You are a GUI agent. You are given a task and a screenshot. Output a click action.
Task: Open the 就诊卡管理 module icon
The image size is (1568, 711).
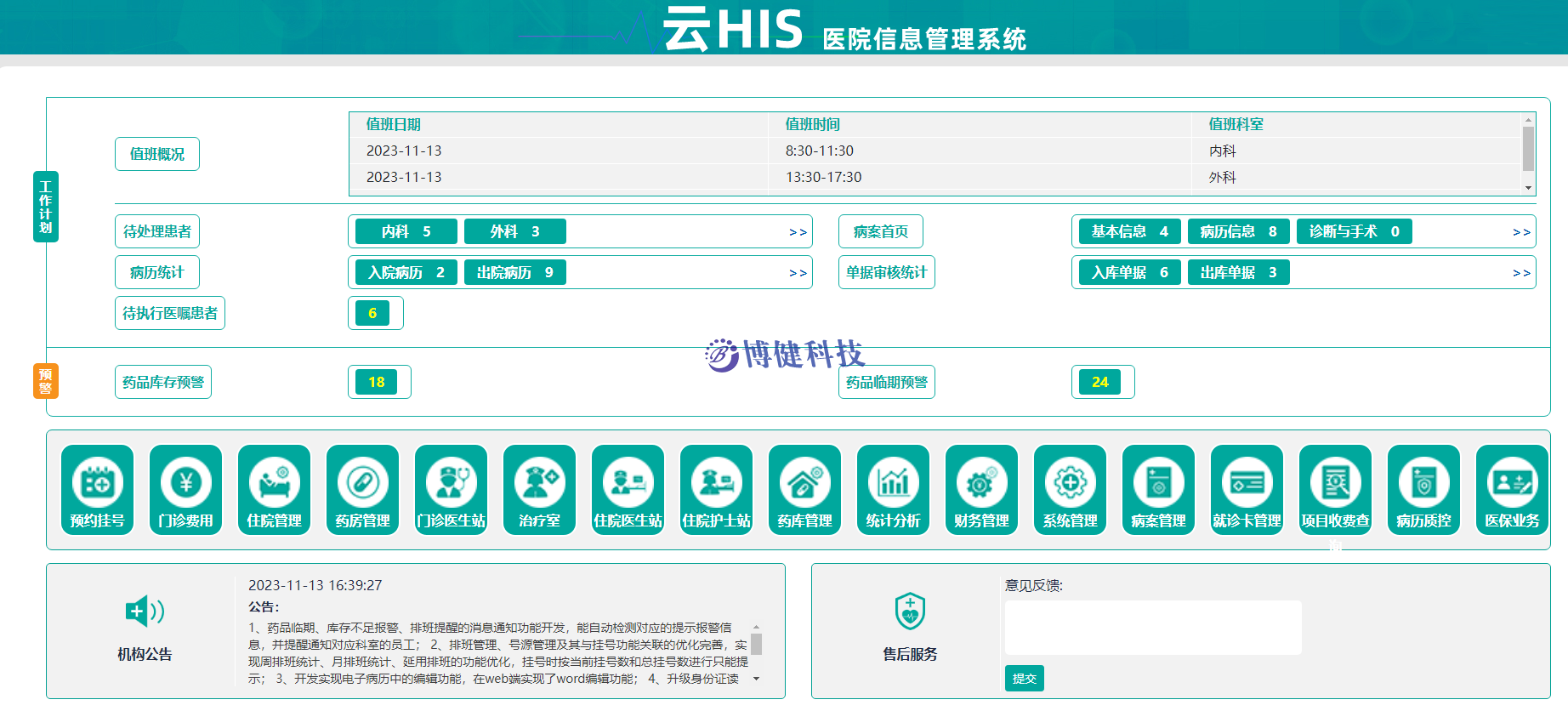pos(1247,490)
